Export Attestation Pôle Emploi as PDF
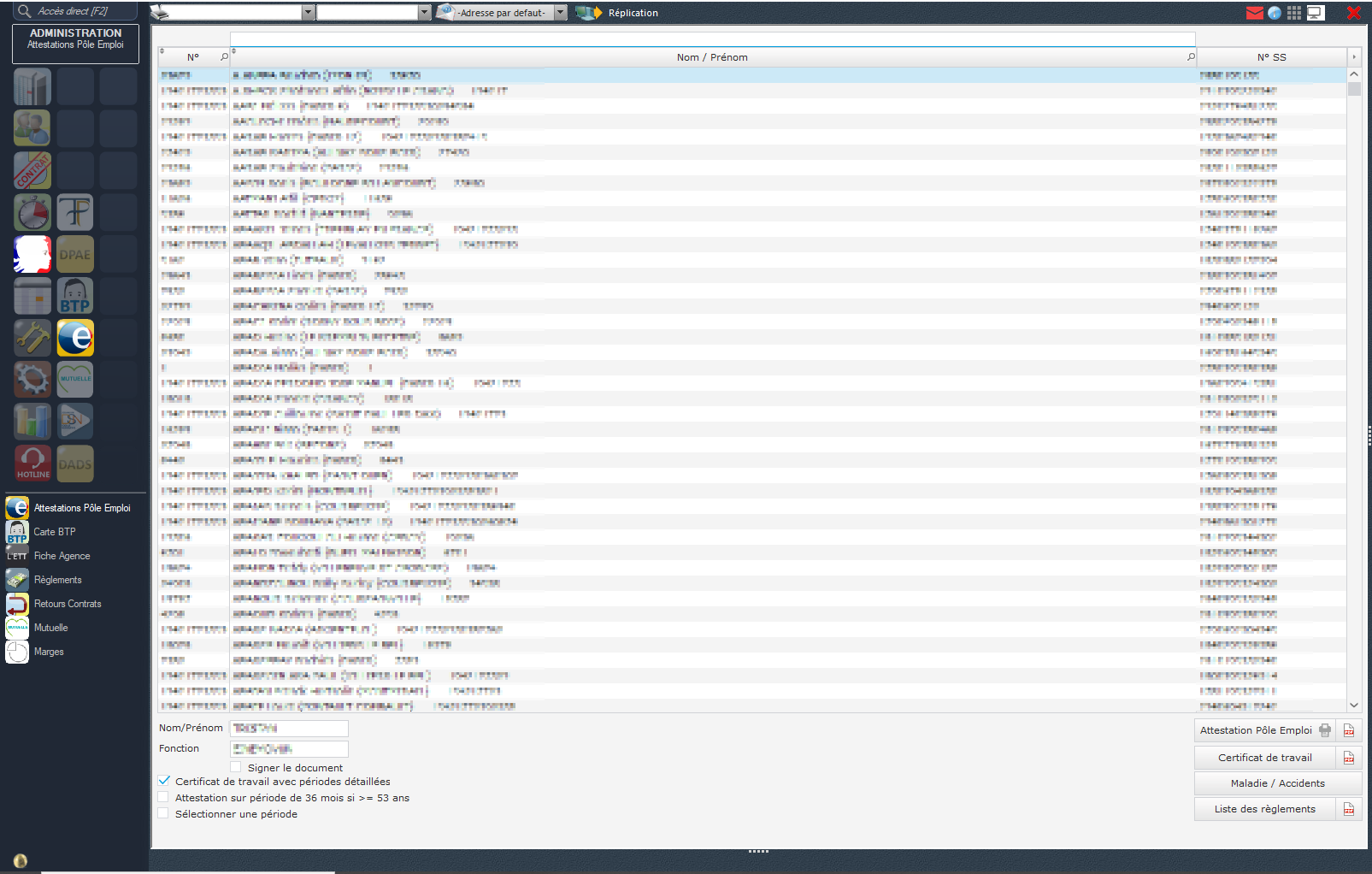Viewport: 1372px width, 874px height. tap(1349, 730)
